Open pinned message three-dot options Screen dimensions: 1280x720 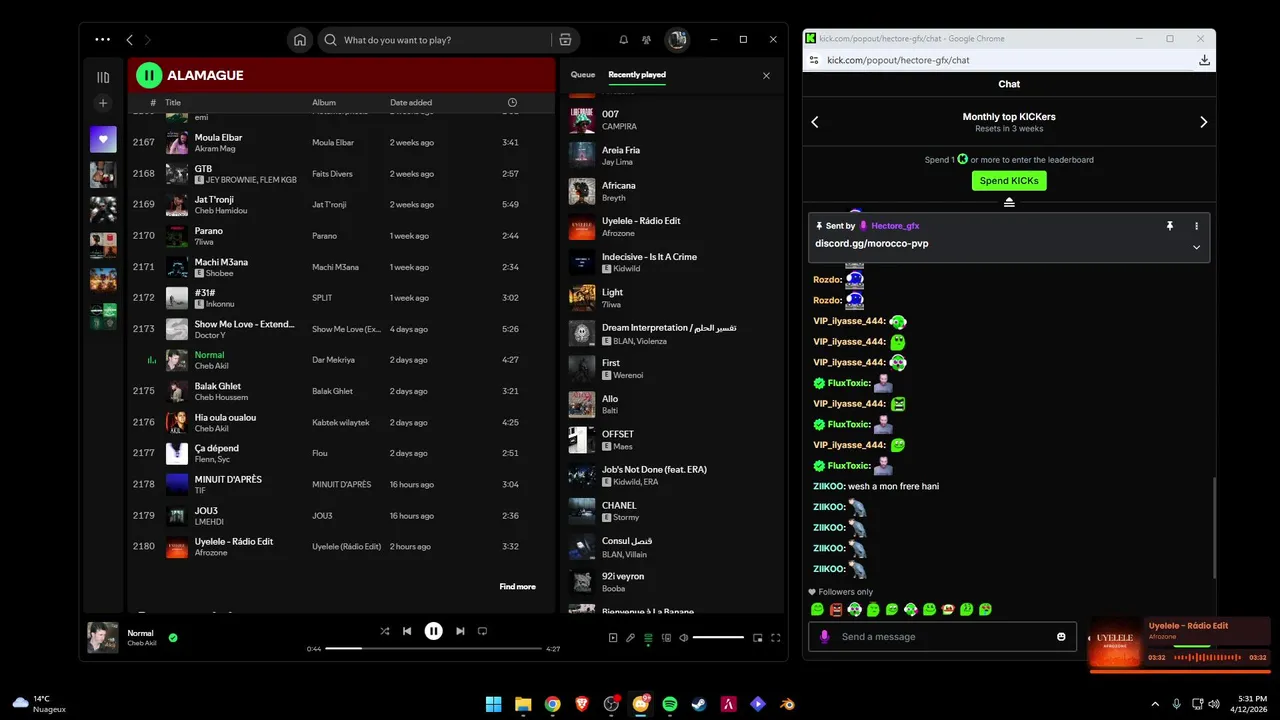[1196, 226]
